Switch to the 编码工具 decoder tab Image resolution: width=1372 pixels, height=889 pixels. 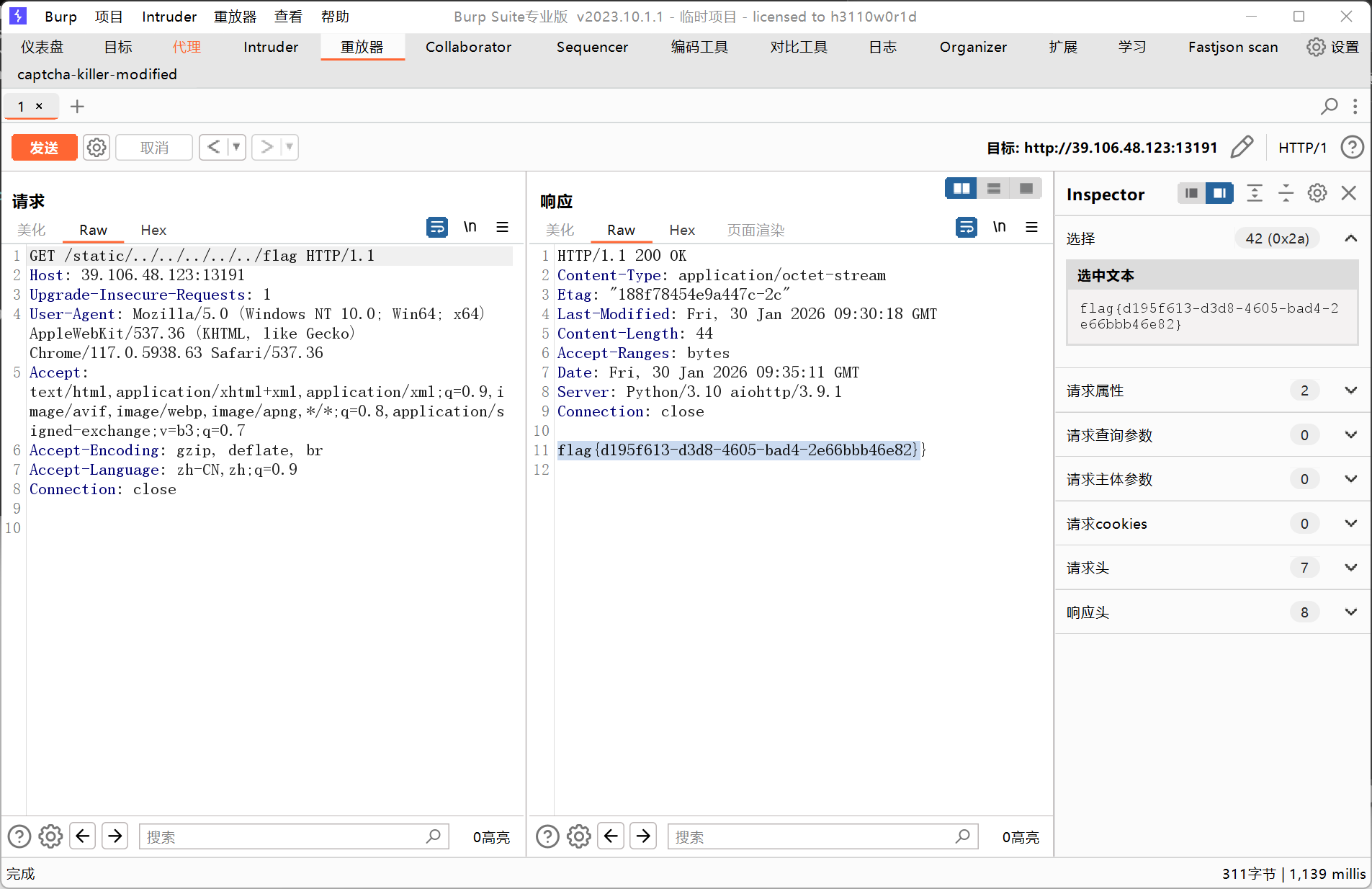tap(699, 47)
